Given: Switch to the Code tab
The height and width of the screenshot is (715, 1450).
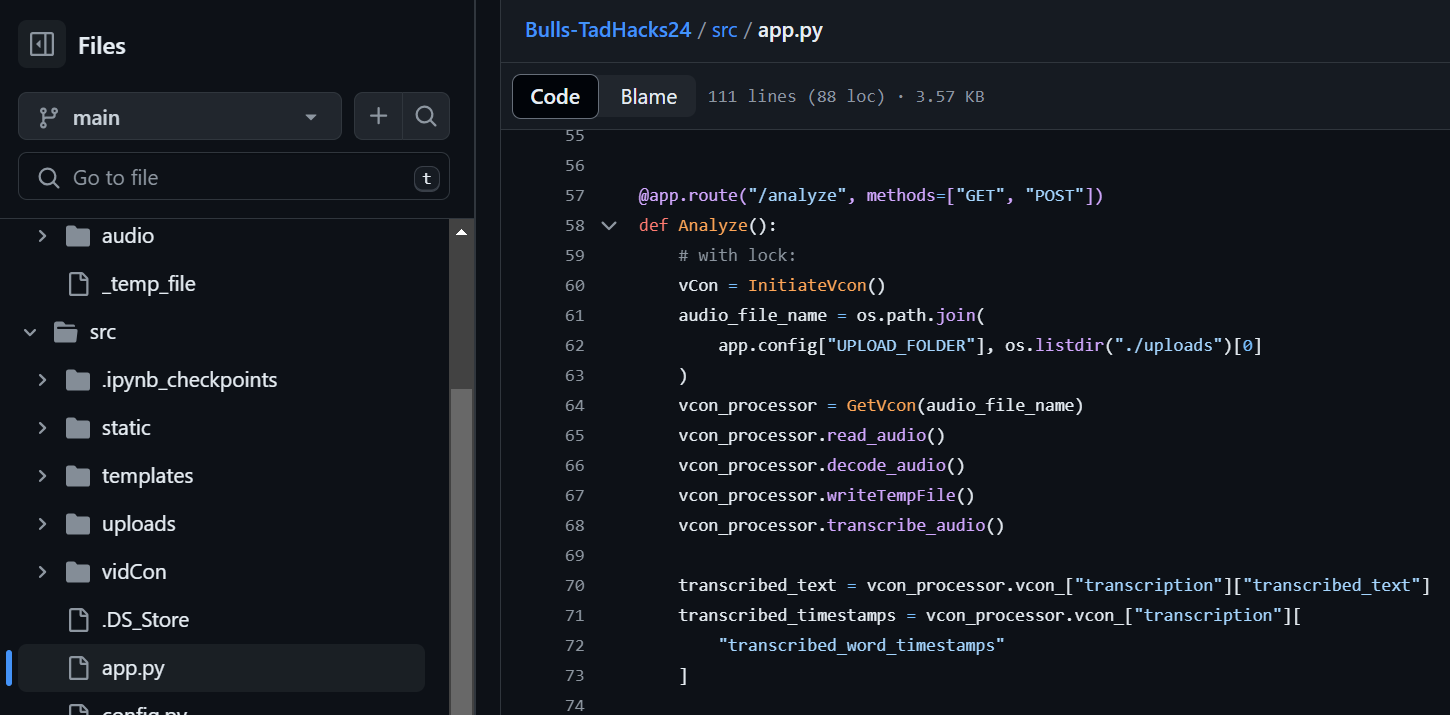Looking at the screenshot, I should 555,97.
